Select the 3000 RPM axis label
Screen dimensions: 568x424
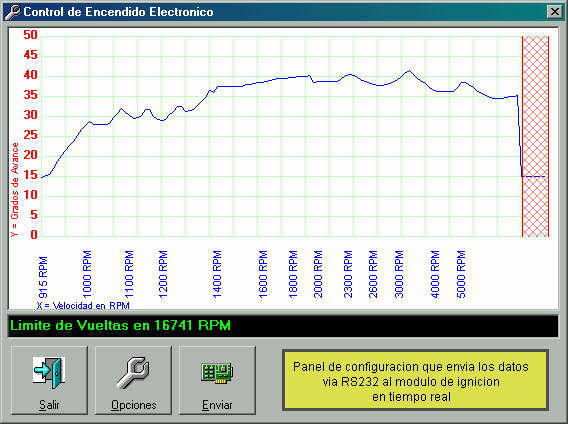398,274
